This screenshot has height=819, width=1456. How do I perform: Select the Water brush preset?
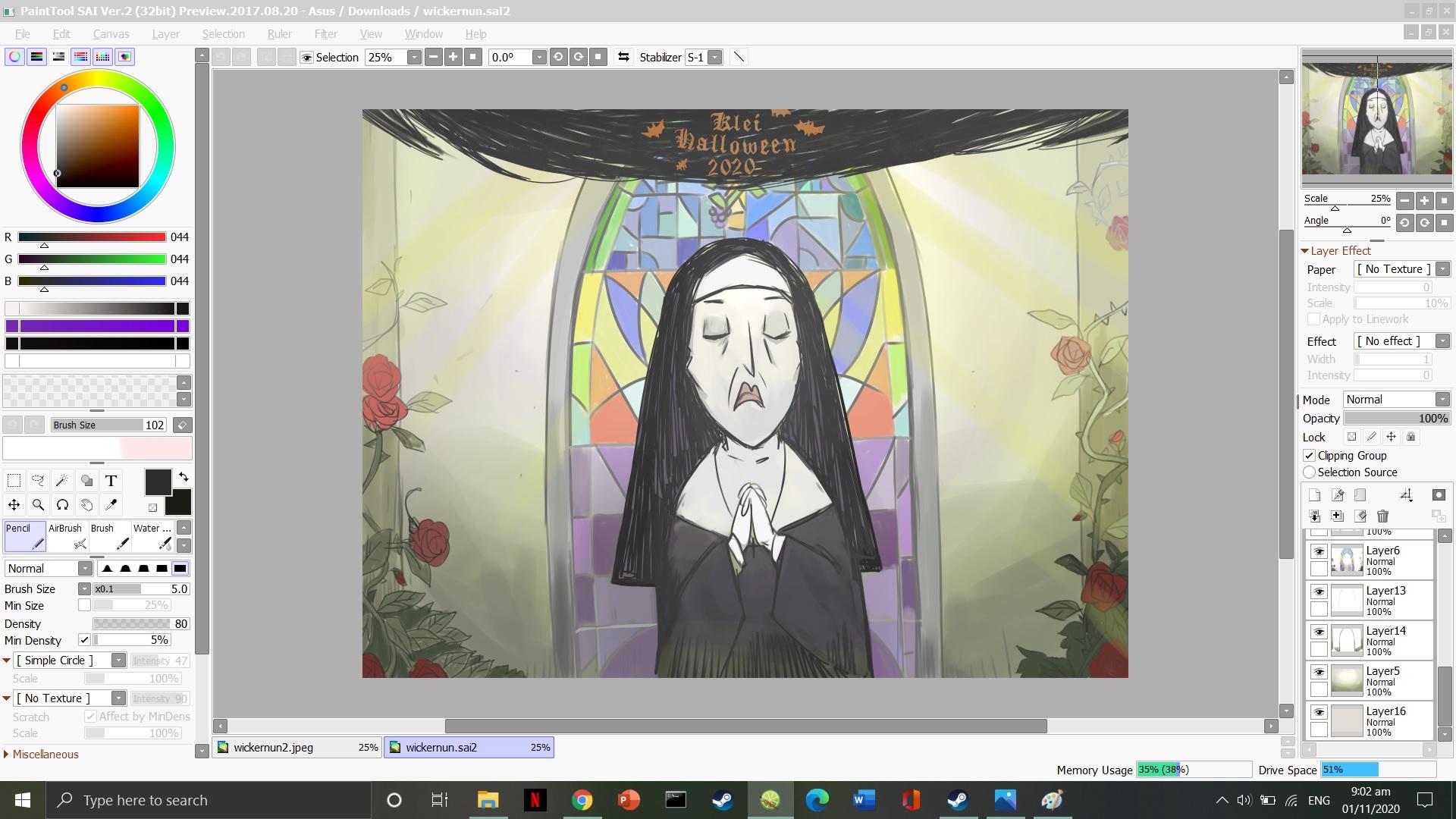click(x=152, y=535)
